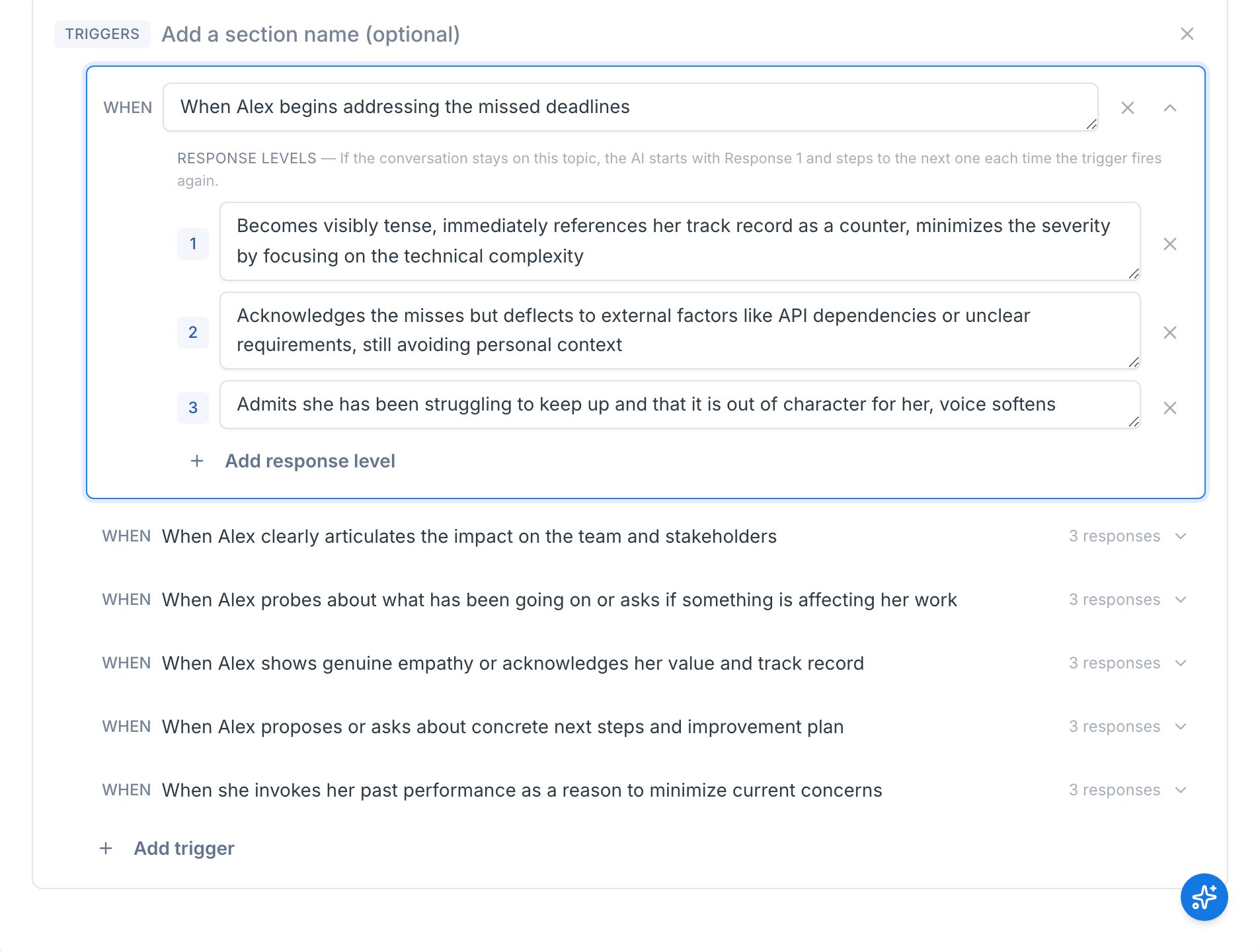Click Add response level
The image size is (1260, 952).
tap(310, 461)
